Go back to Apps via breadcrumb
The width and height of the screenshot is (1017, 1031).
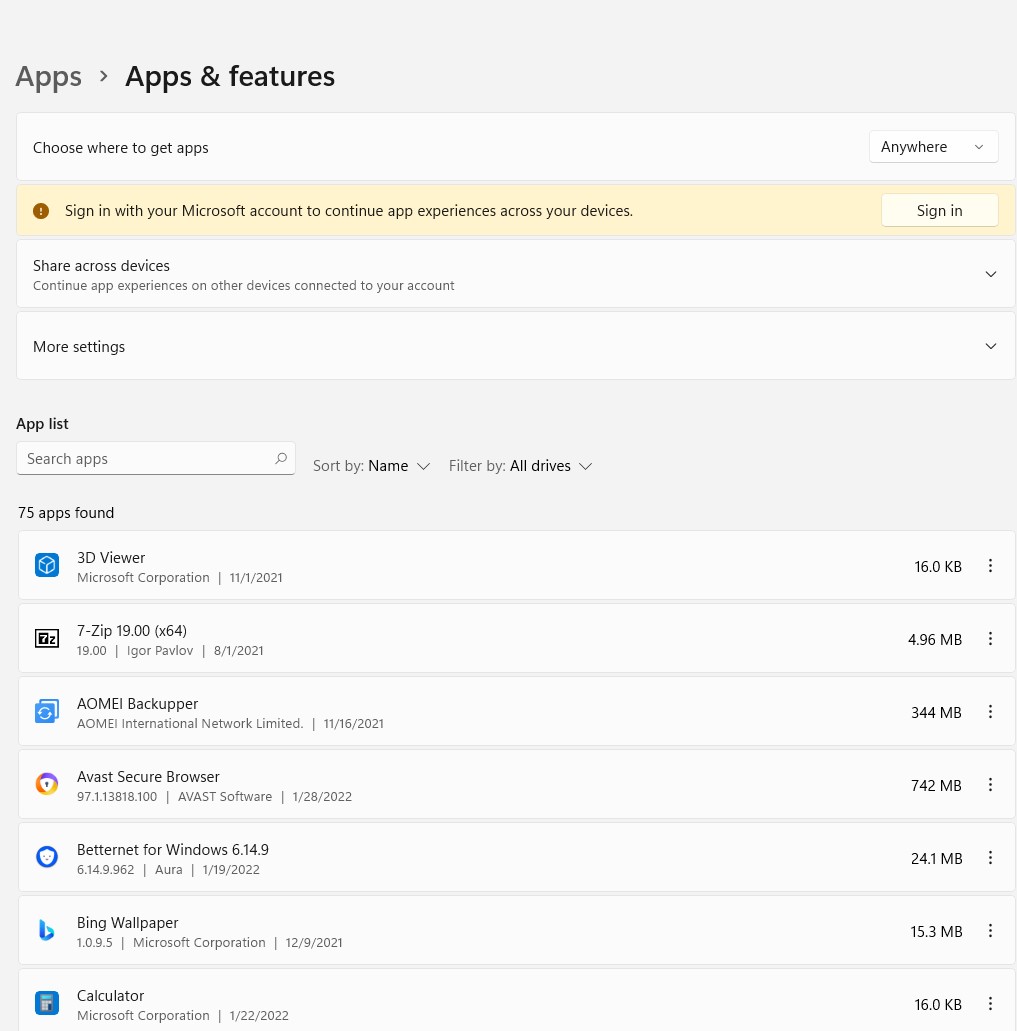click(49, 77)
